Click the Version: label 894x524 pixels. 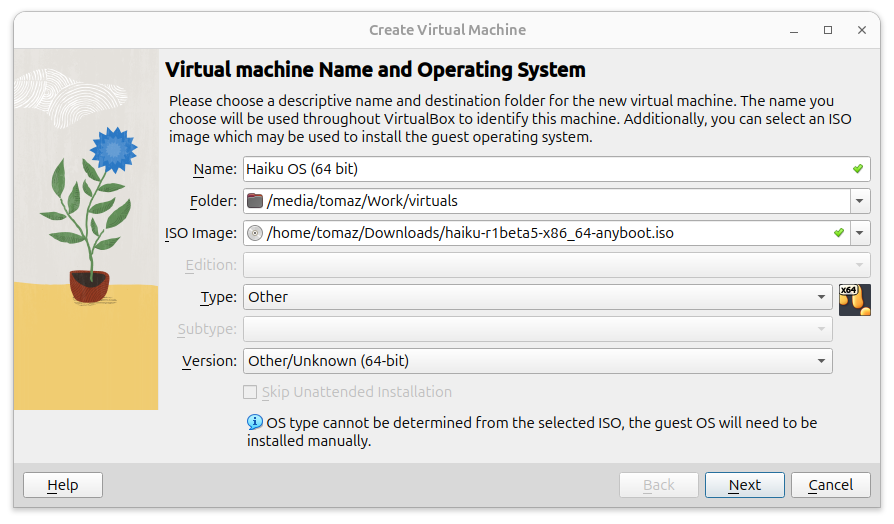(x=209, y=361)
